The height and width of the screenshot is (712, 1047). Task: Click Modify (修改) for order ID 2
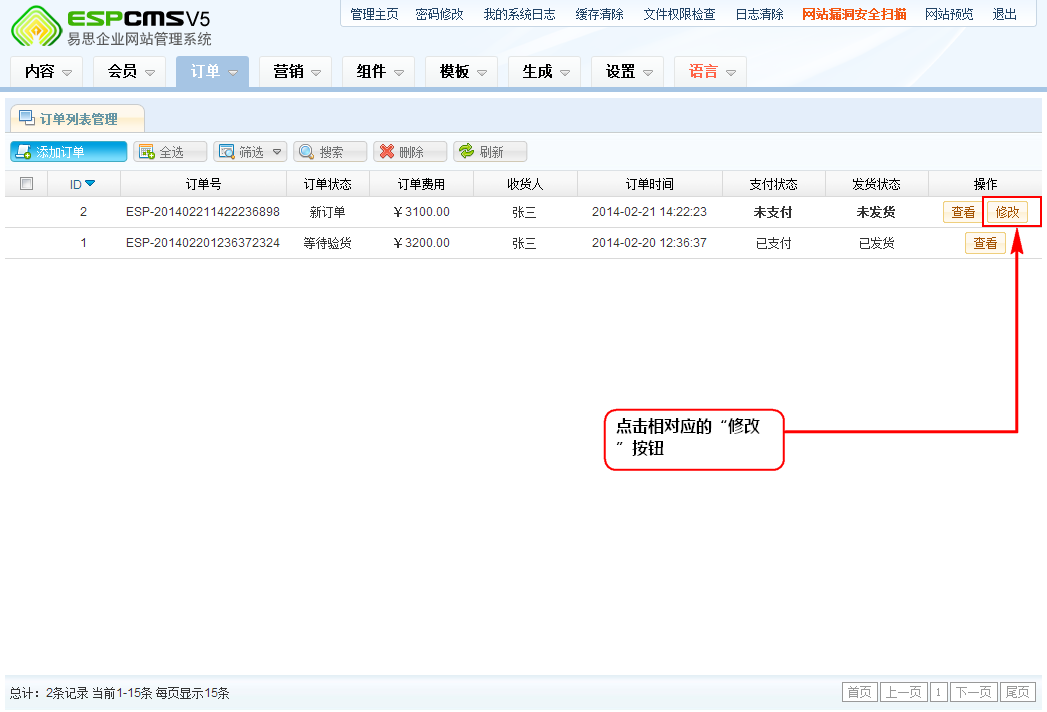coord(1007,212)
